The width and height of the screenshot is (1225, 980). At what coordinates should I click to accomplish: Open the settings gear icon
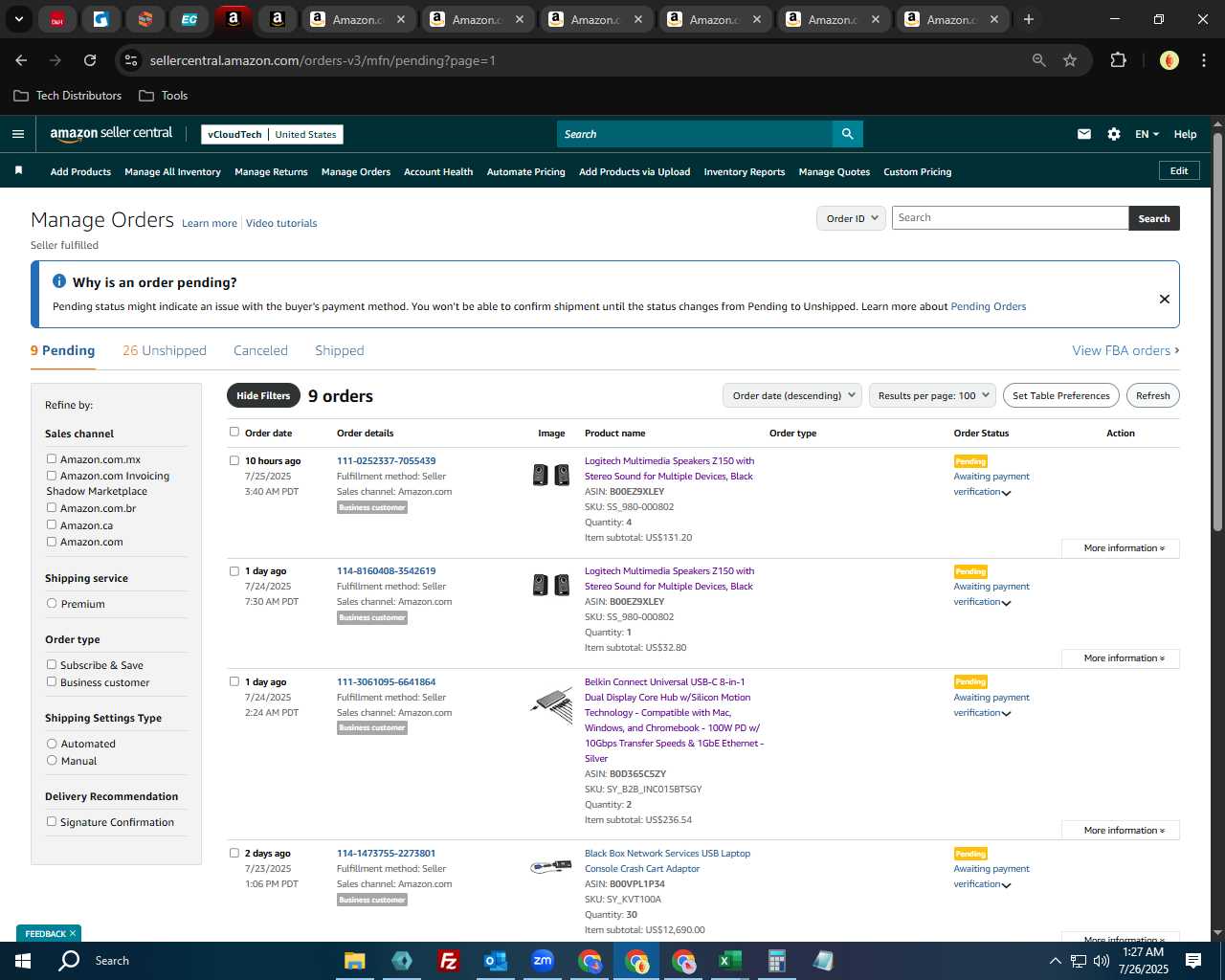coord(1114,134)
